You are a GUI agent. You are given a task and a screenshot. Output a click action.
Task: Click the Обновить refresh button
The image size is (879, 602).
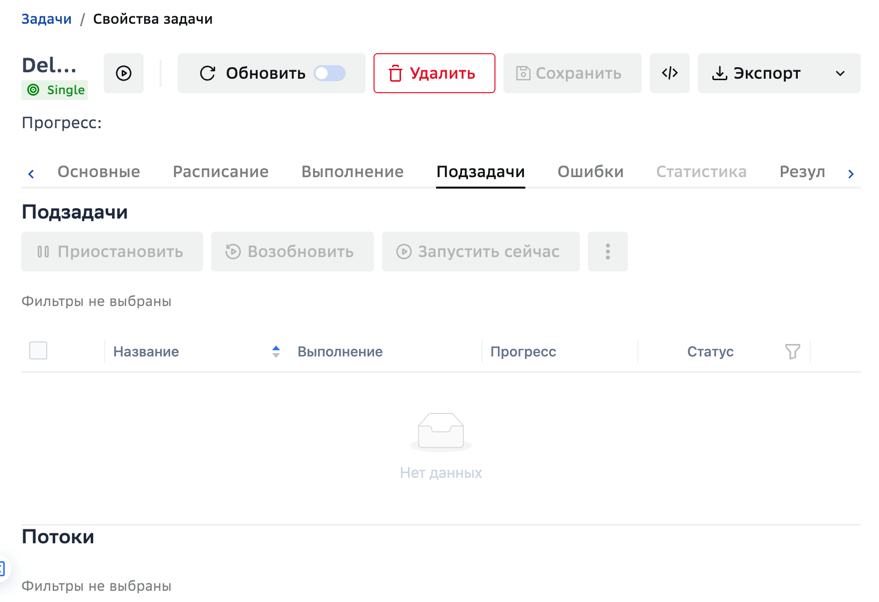click(x=252, y=73)
